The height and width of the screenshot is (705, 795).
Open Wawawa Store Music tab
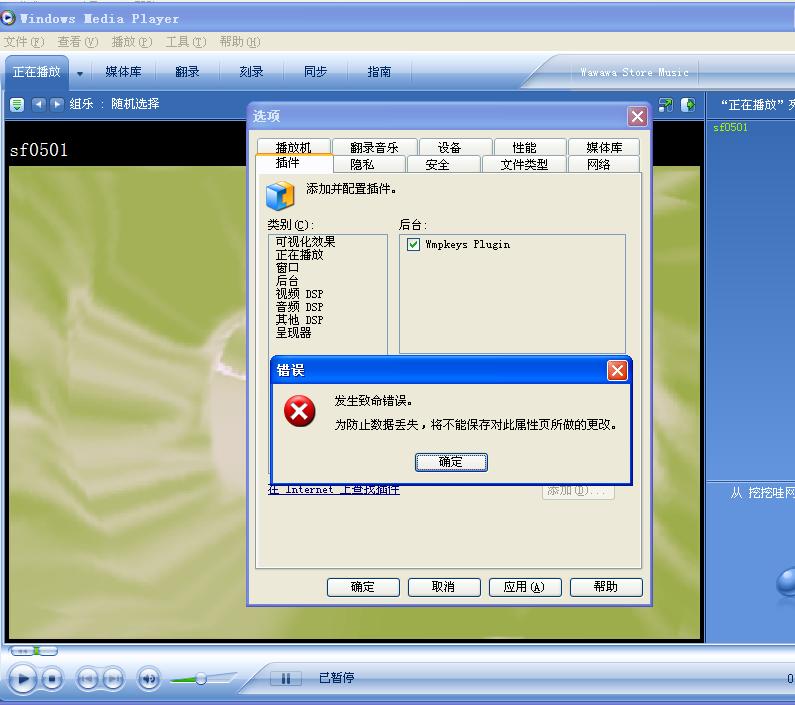(634, 73)
